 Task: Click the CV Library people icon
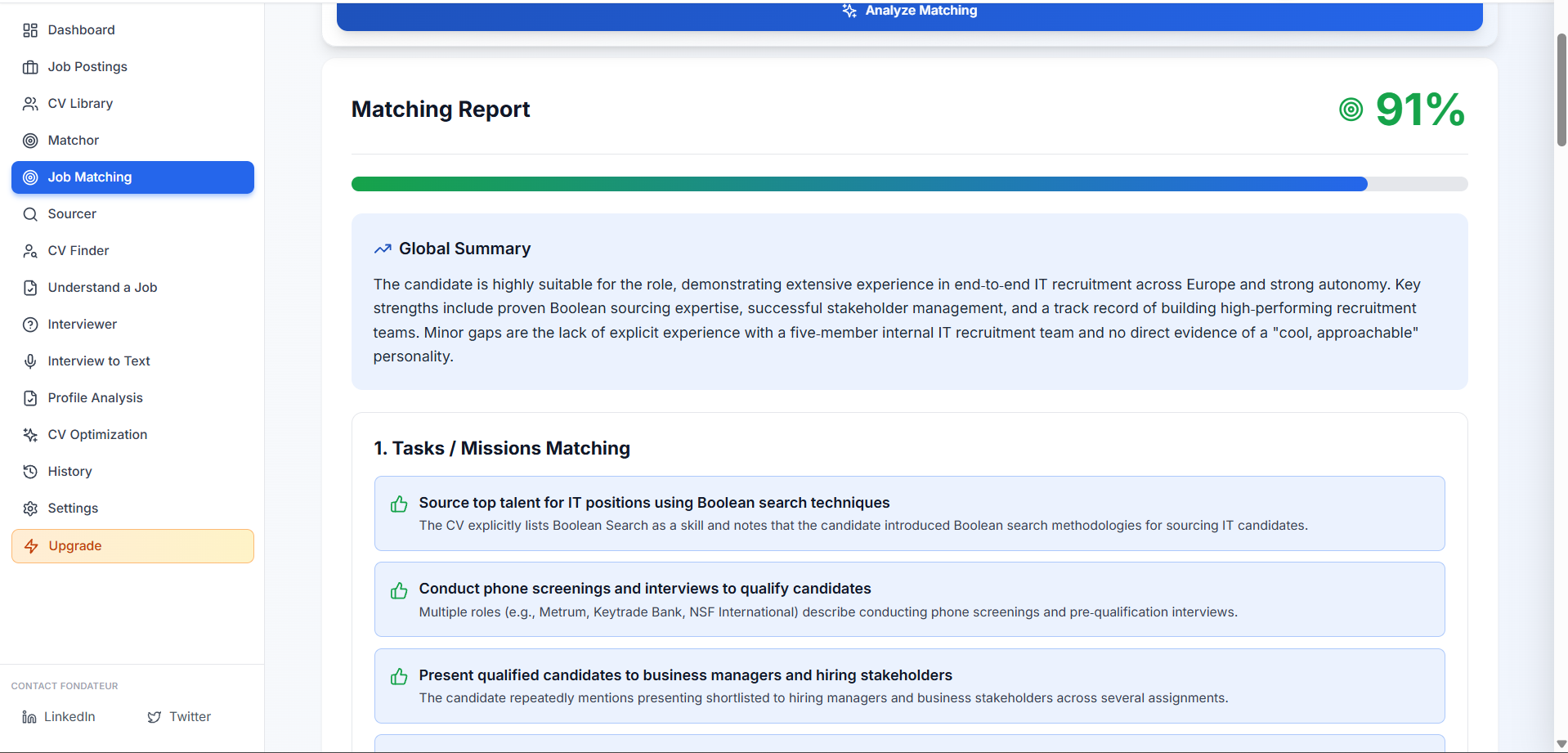(30, 104)
